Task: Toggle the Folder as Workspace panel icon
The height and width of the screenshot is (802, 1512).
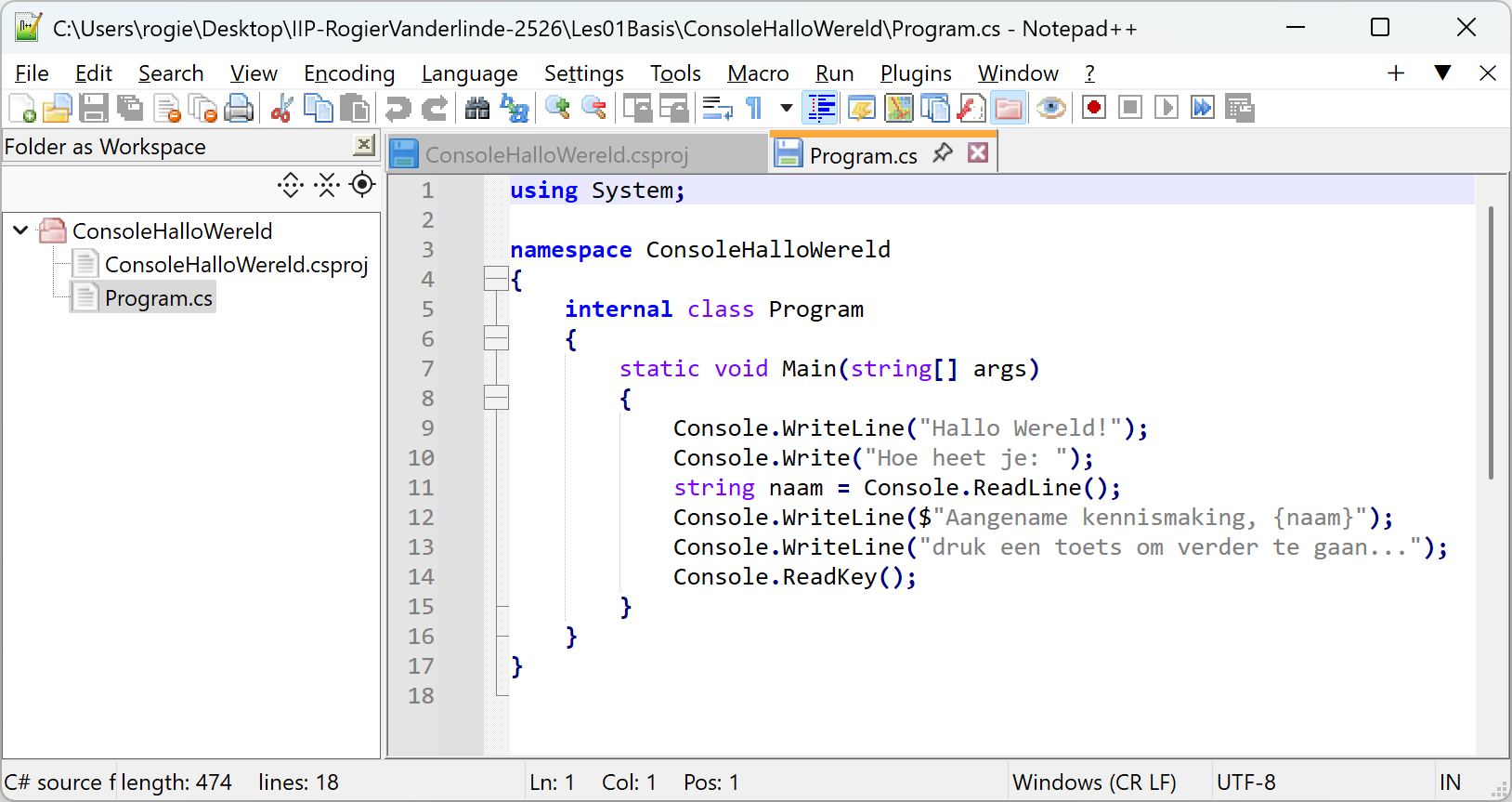Action: (x=1009, y=109)
